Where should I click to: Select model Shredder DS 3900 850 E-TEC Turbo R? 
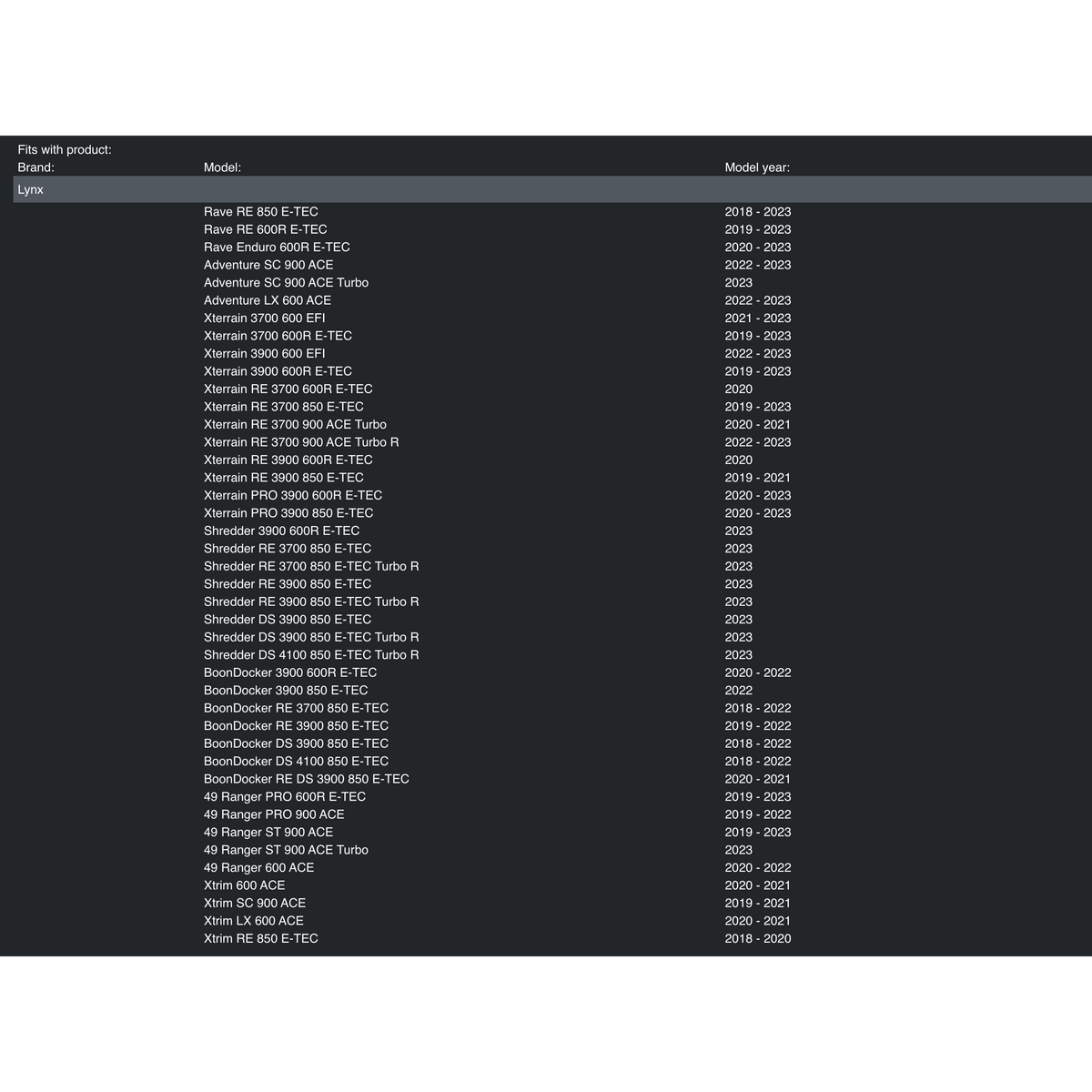pyautogui.click(x=311, y=637)
